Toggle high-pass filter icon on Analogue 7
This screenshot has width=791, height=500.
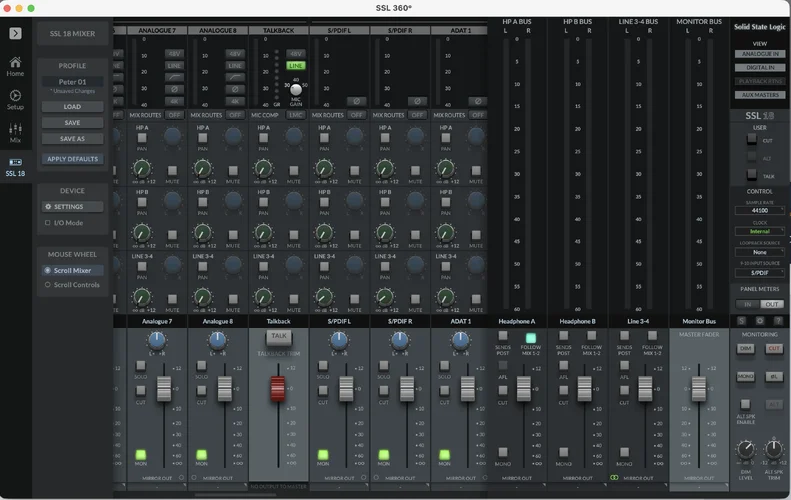tap(174, 77)
